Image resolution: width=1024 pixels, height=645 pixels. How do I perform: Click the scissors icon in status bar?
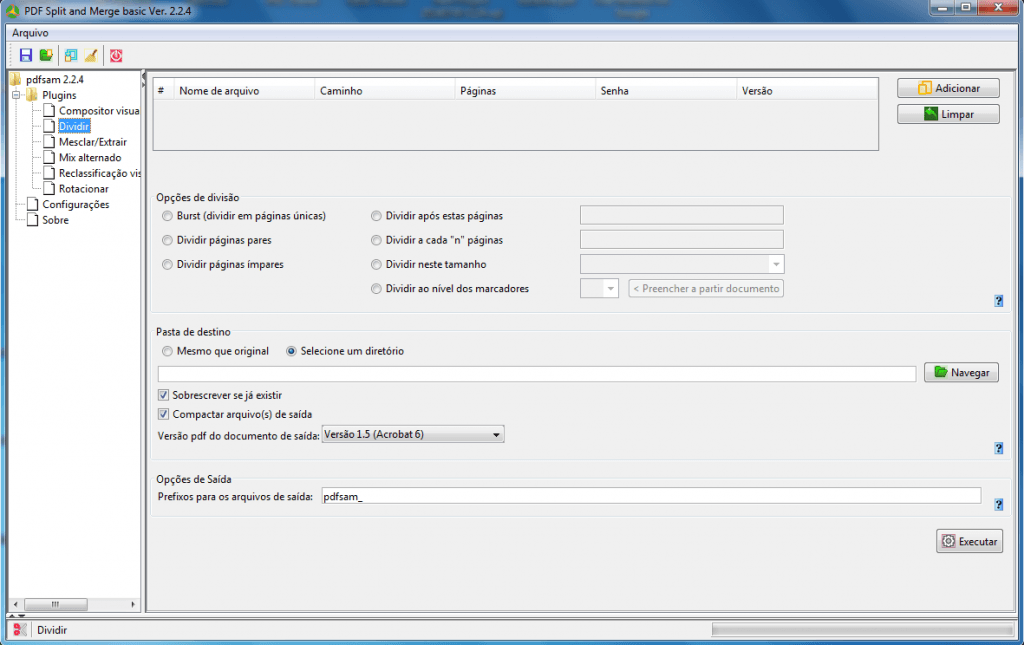20,630
